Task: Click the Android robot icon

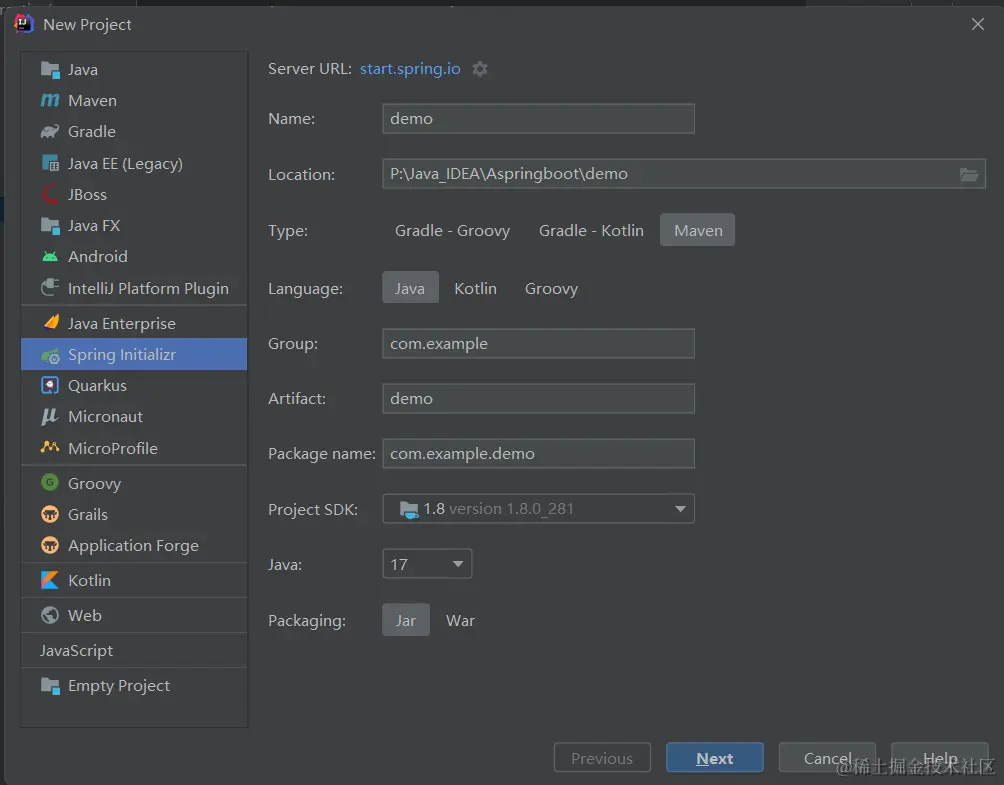Action: 50,257
